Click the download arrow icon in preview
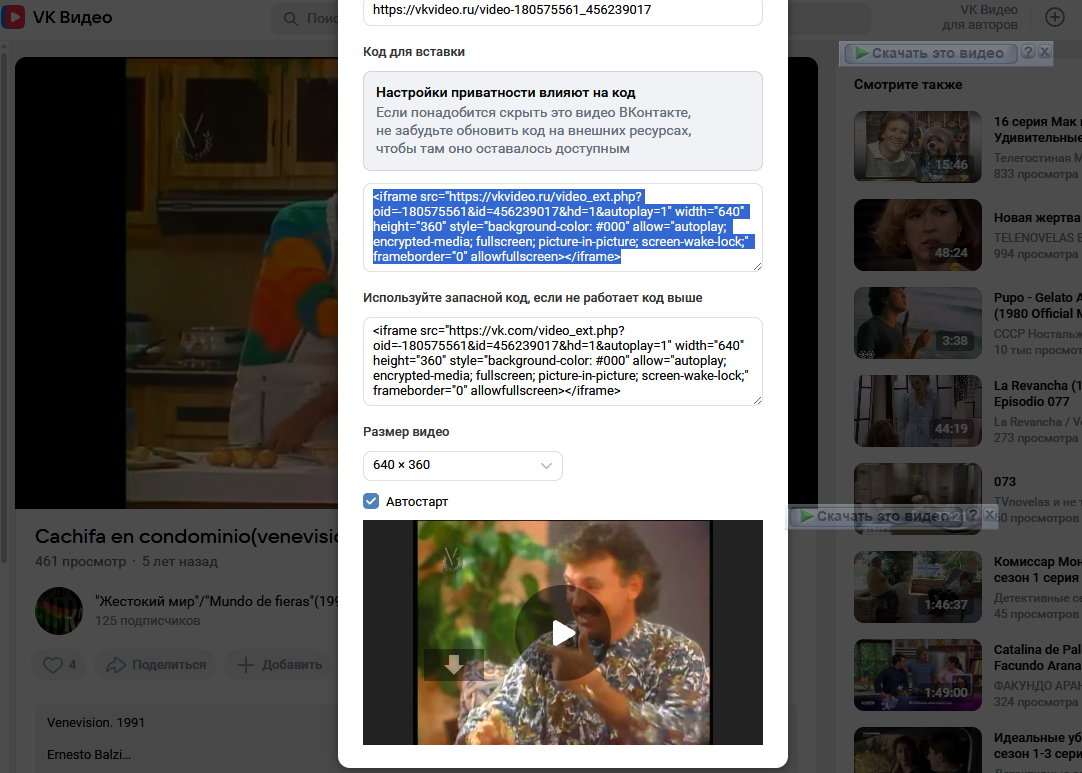 (x=453, y=665)
